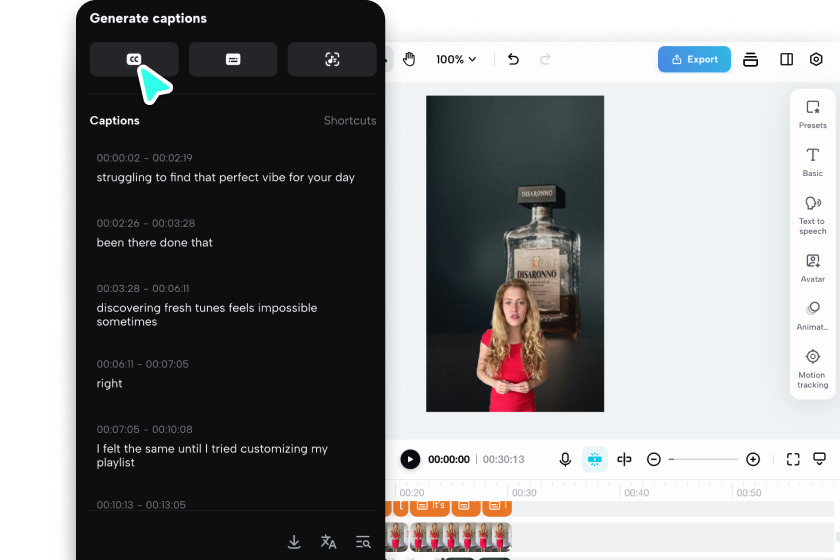Redo the last undone action
Image resolution: width=840 pixels, height=560 pixels.
pos(545,59)
